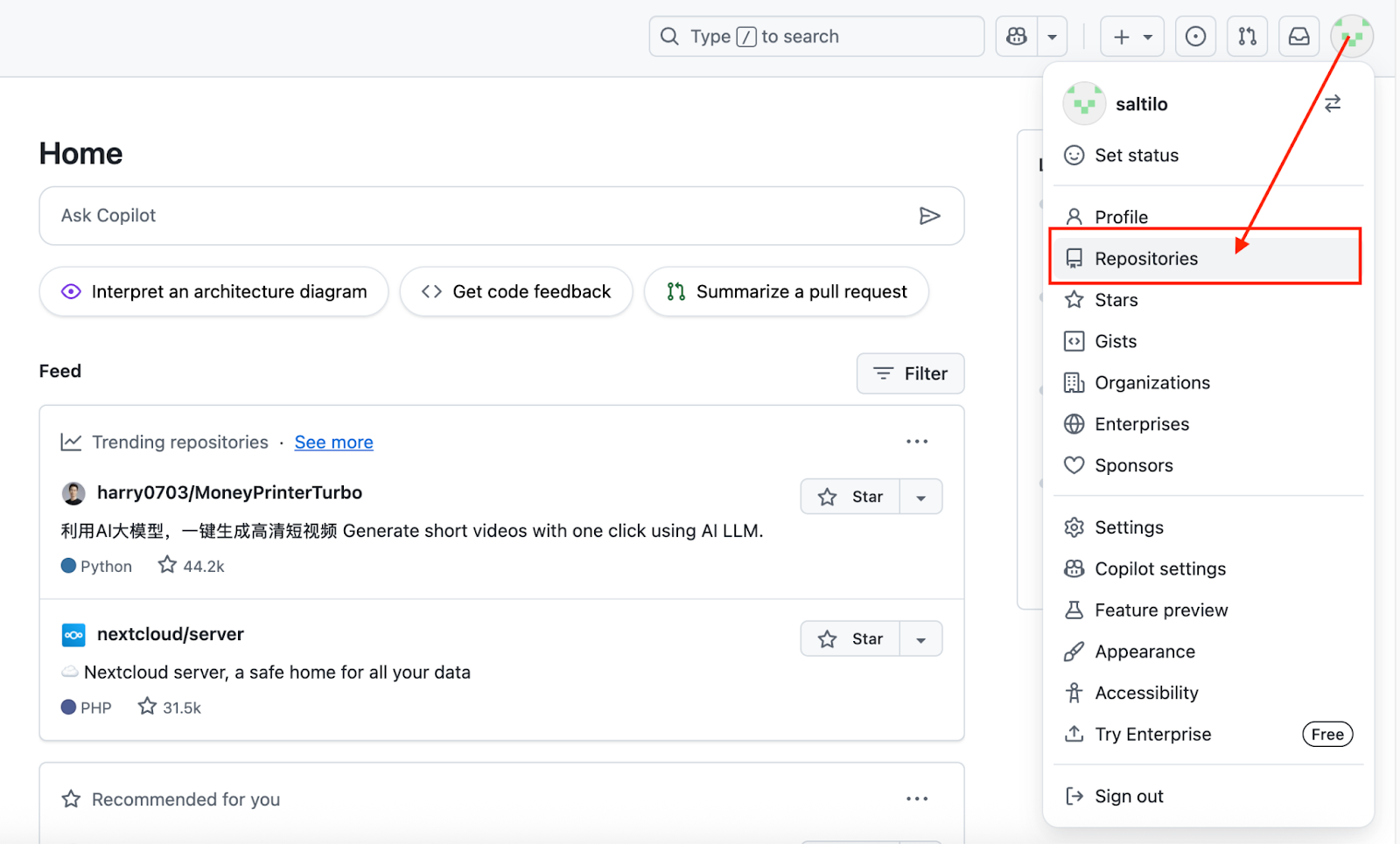Click the issues icon in the top bar

pos(1195,36)
